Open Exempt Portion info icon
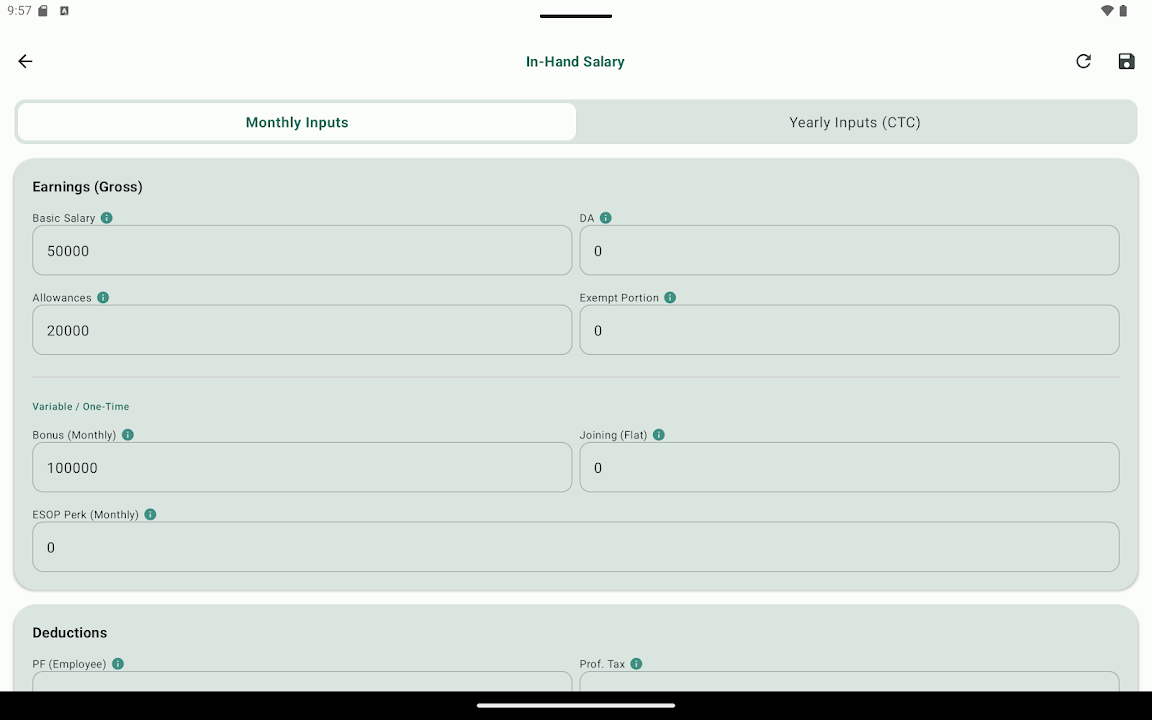The height and width of the screenshot is (720, 1152). click(x=670, y=298)
